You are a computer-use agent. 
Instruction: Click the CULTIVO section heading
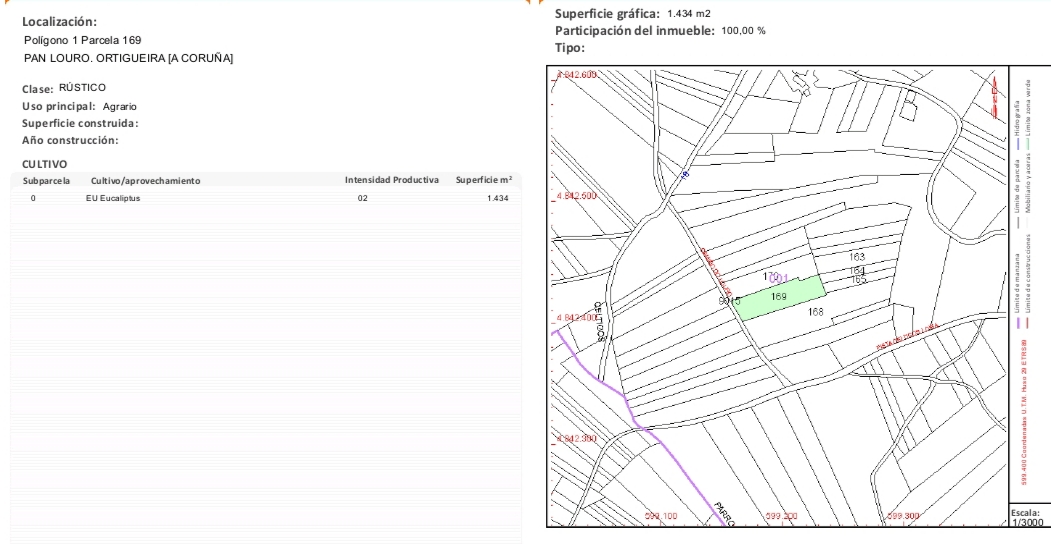point(44,163)
